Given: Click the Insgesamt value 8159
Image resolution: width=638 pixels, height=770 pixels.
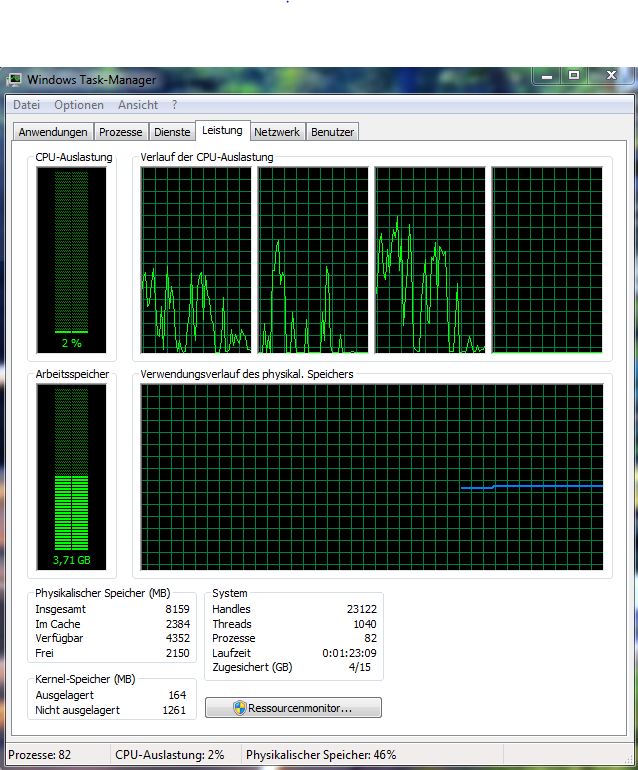Looking at the screenshot, I should [x=177, y=609].
